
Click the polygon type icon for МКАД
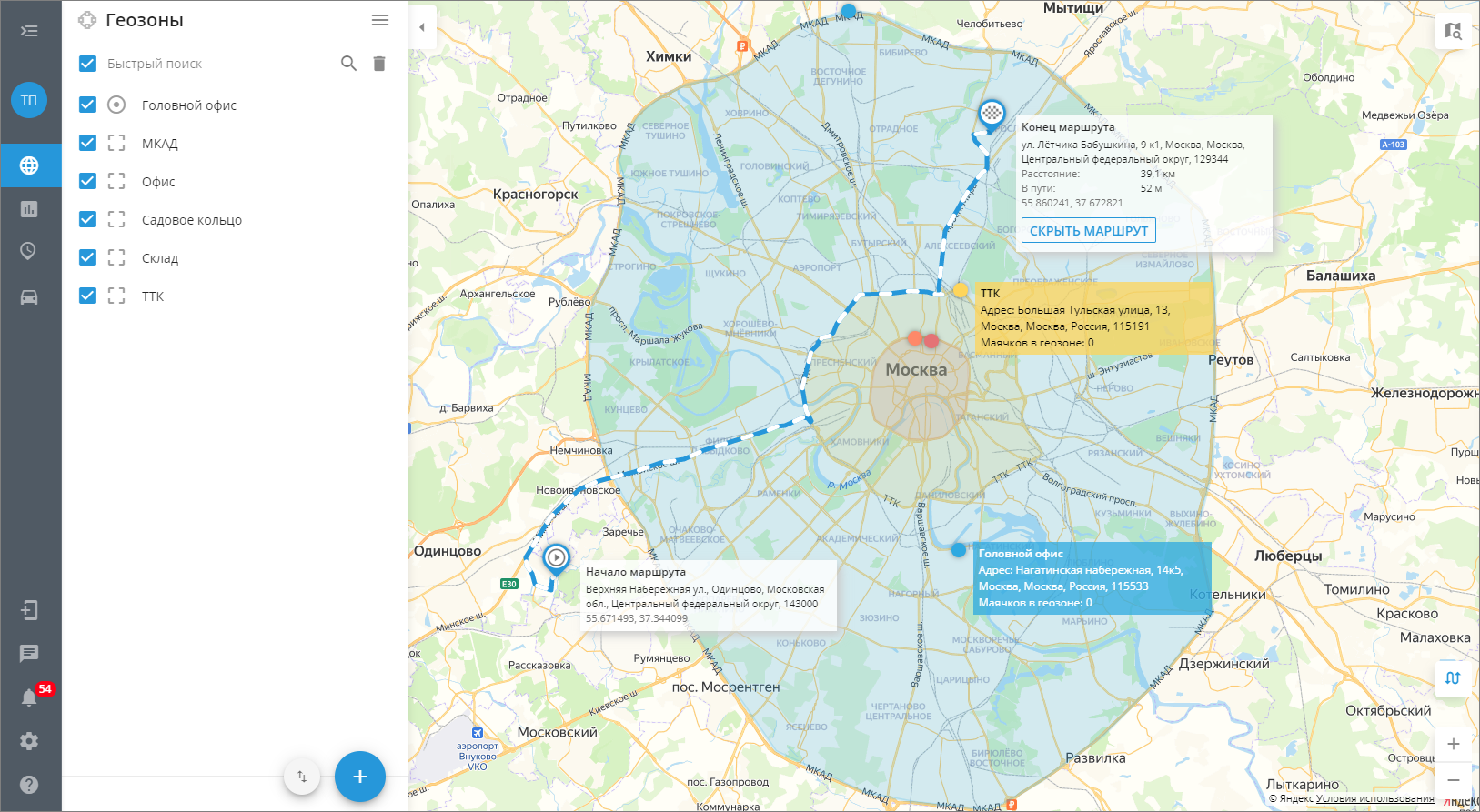click(x=116, y=143)
